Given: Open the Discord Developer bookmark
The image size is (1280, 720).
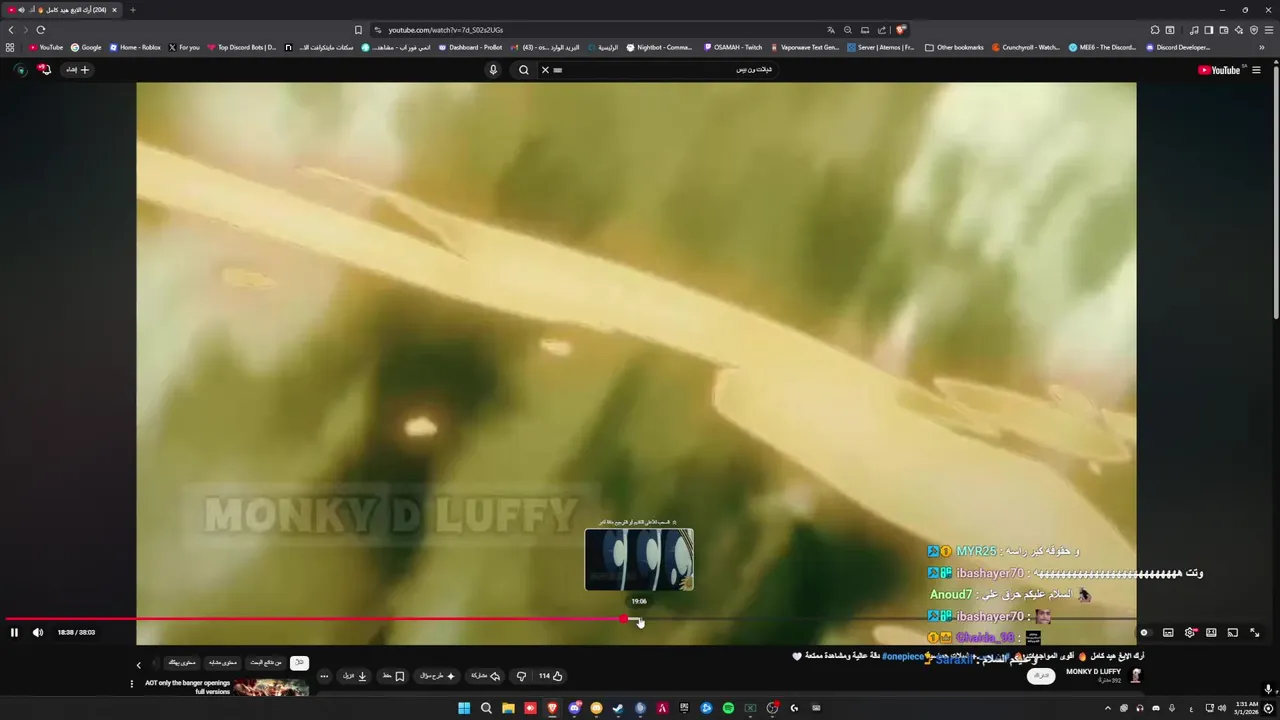Looking at the screenshot, I should [x=1178, y=47].
